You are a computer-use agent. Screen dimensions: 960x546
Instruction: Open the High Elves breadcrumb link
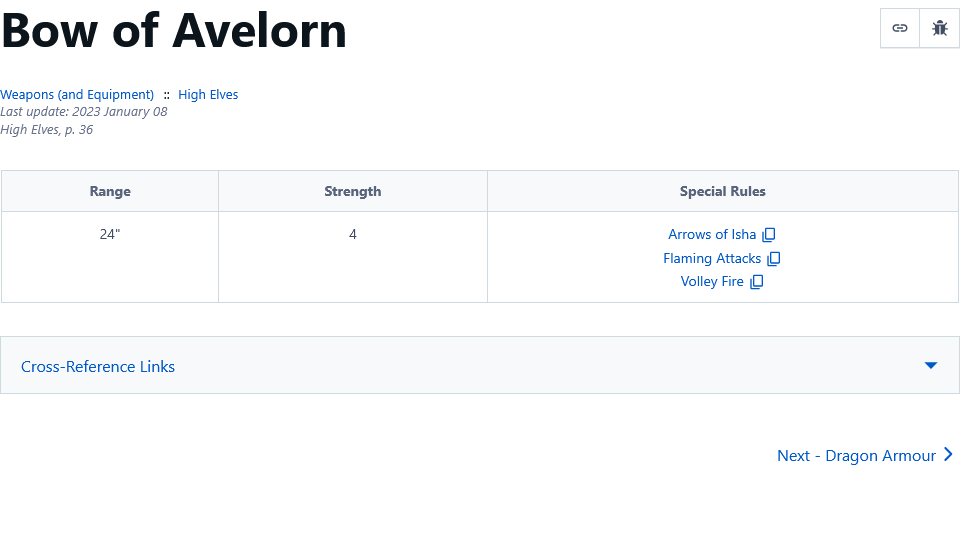point(208,95)
